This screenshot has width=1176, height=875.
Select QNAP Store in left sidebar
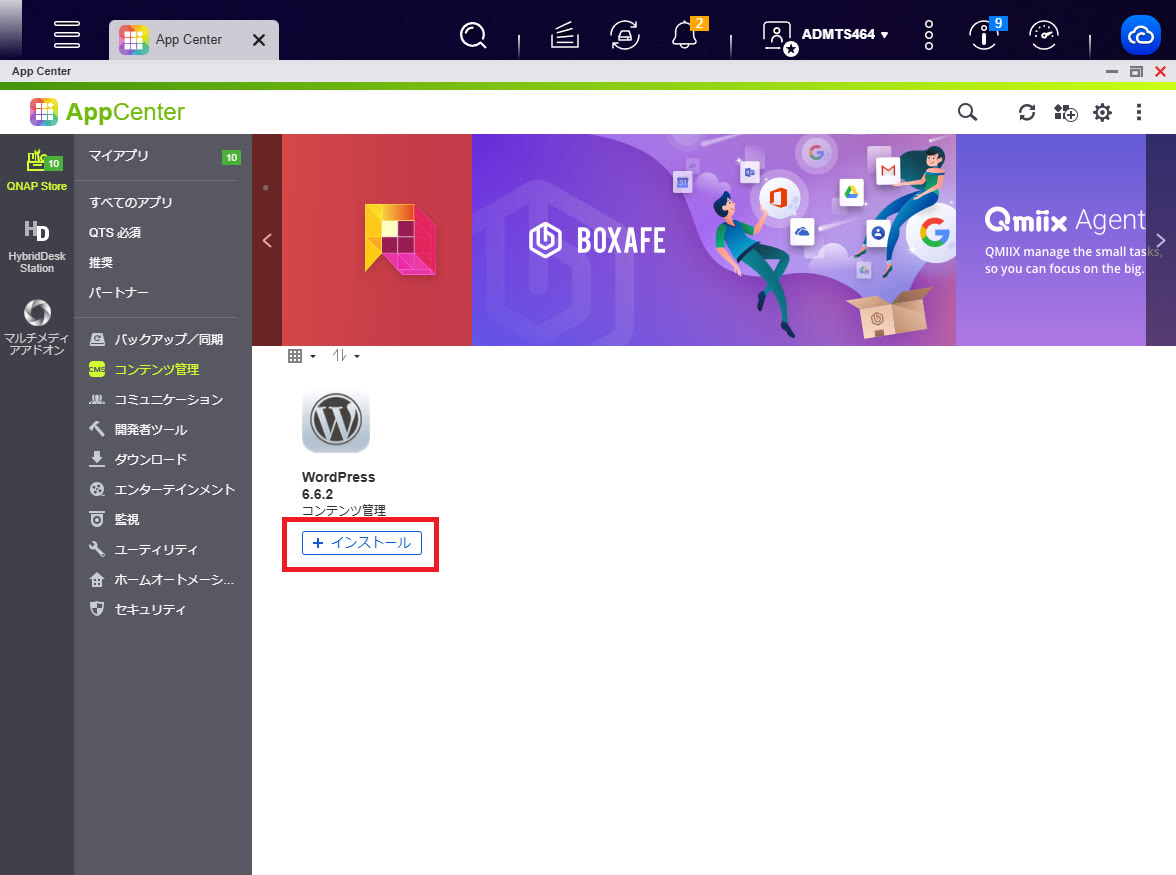[x=37, y=170]
